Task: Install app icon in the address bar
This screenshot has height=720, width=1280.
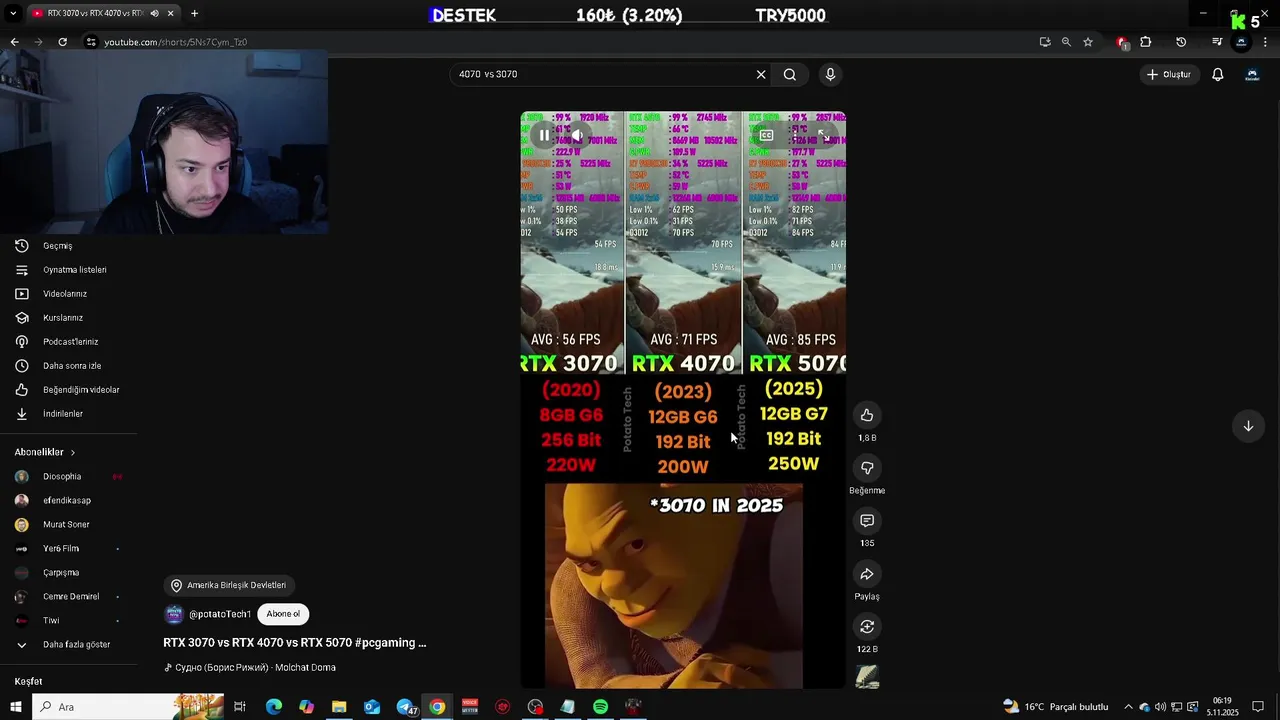Action: click(1045, 42)
